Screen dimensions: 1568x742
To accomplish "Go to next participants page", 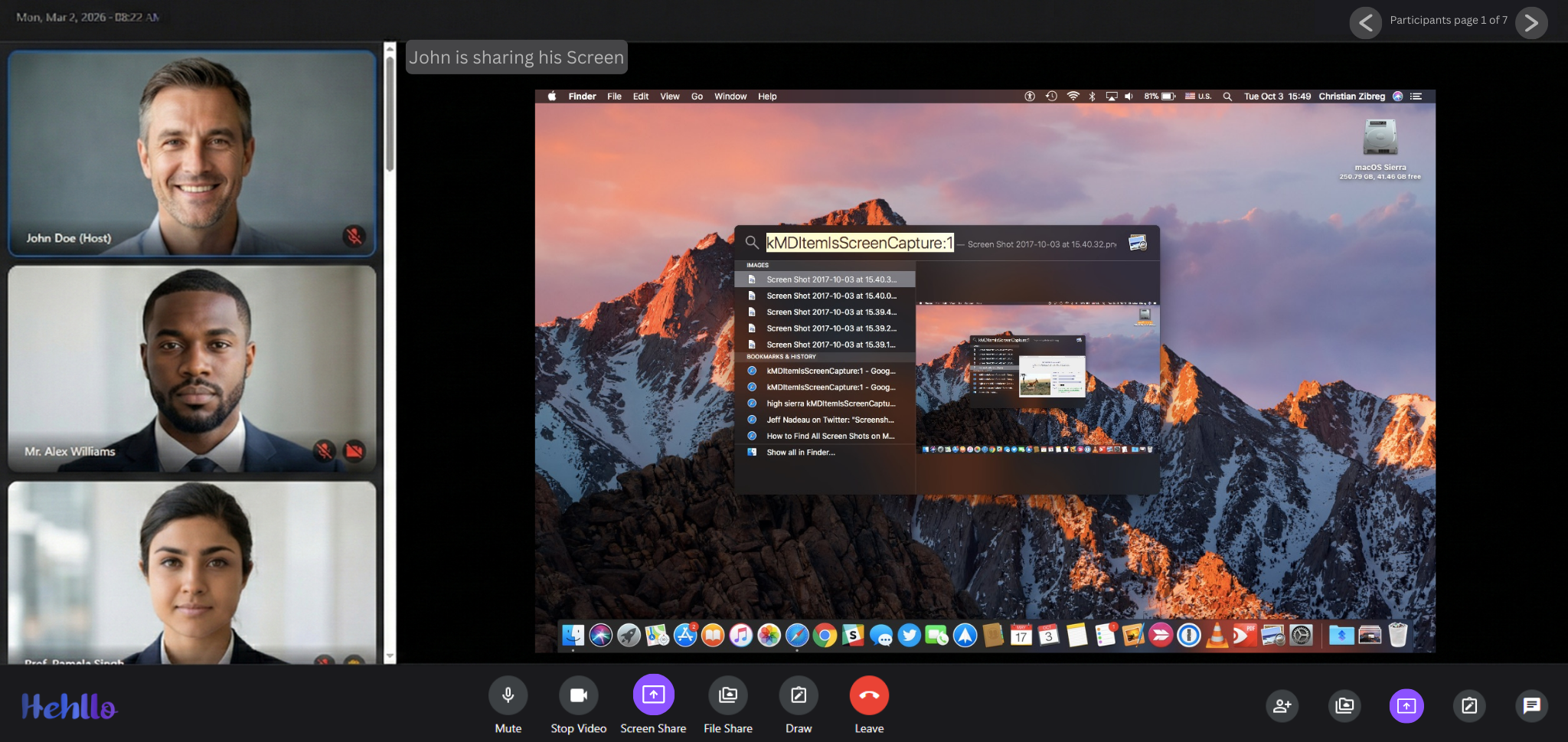I will pos(1530,23).
